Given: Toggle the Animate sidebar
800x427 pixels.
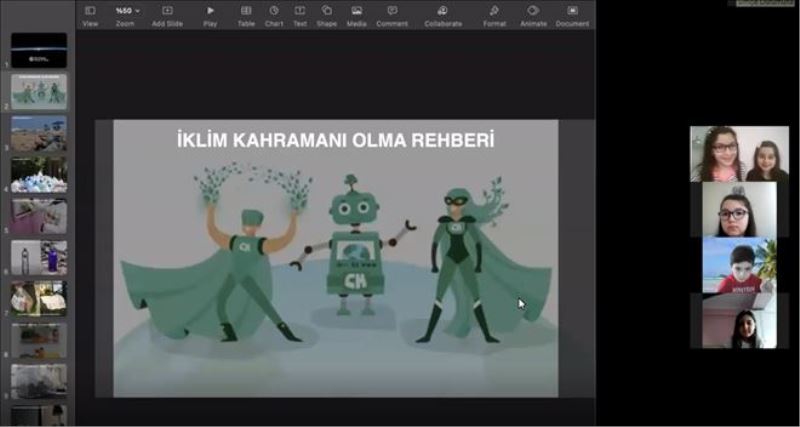Looking at the screenshot, I should click(533, 11).
